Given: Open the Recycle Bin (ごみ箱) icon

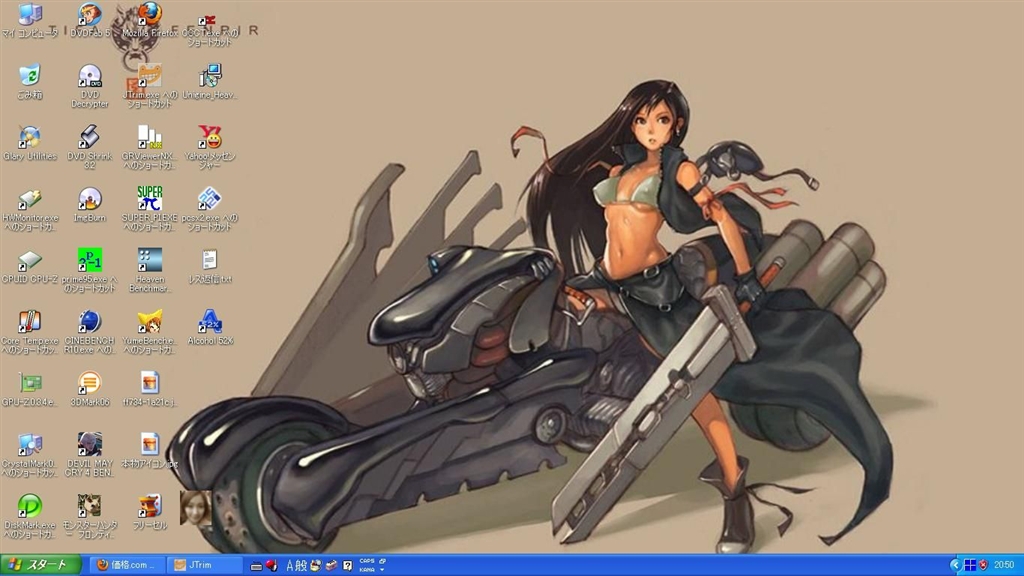Looking at the screenshot, I should pyautogui.click(x=29, y=82).
